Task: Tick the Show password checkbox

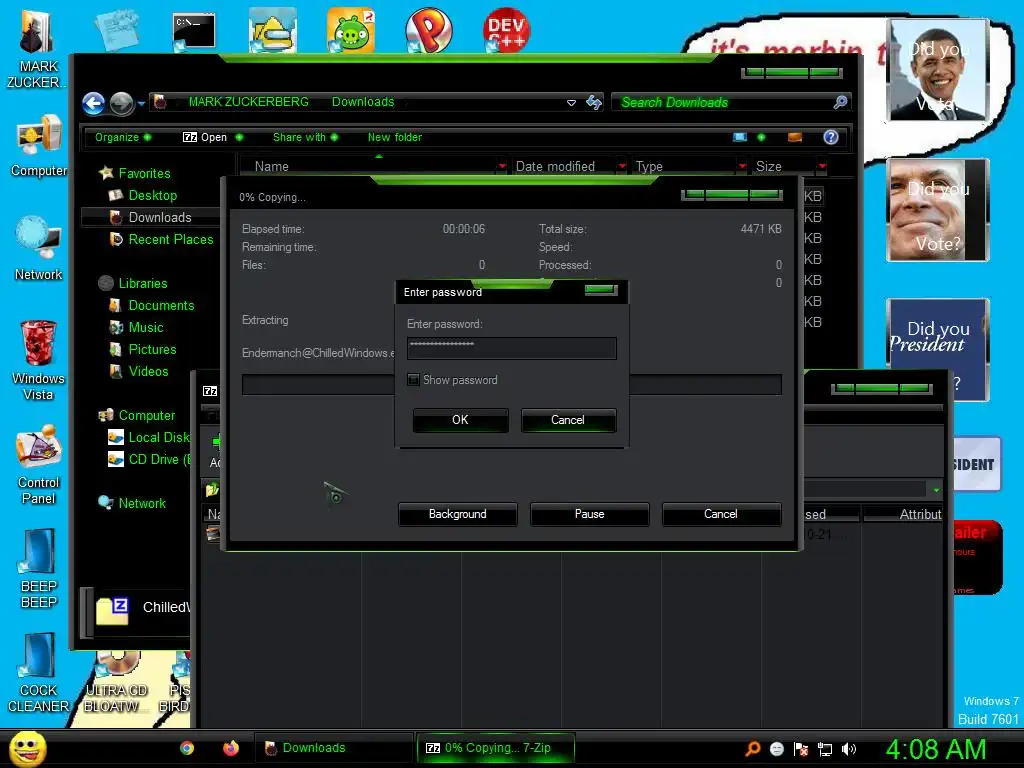Action: [413, 379]
